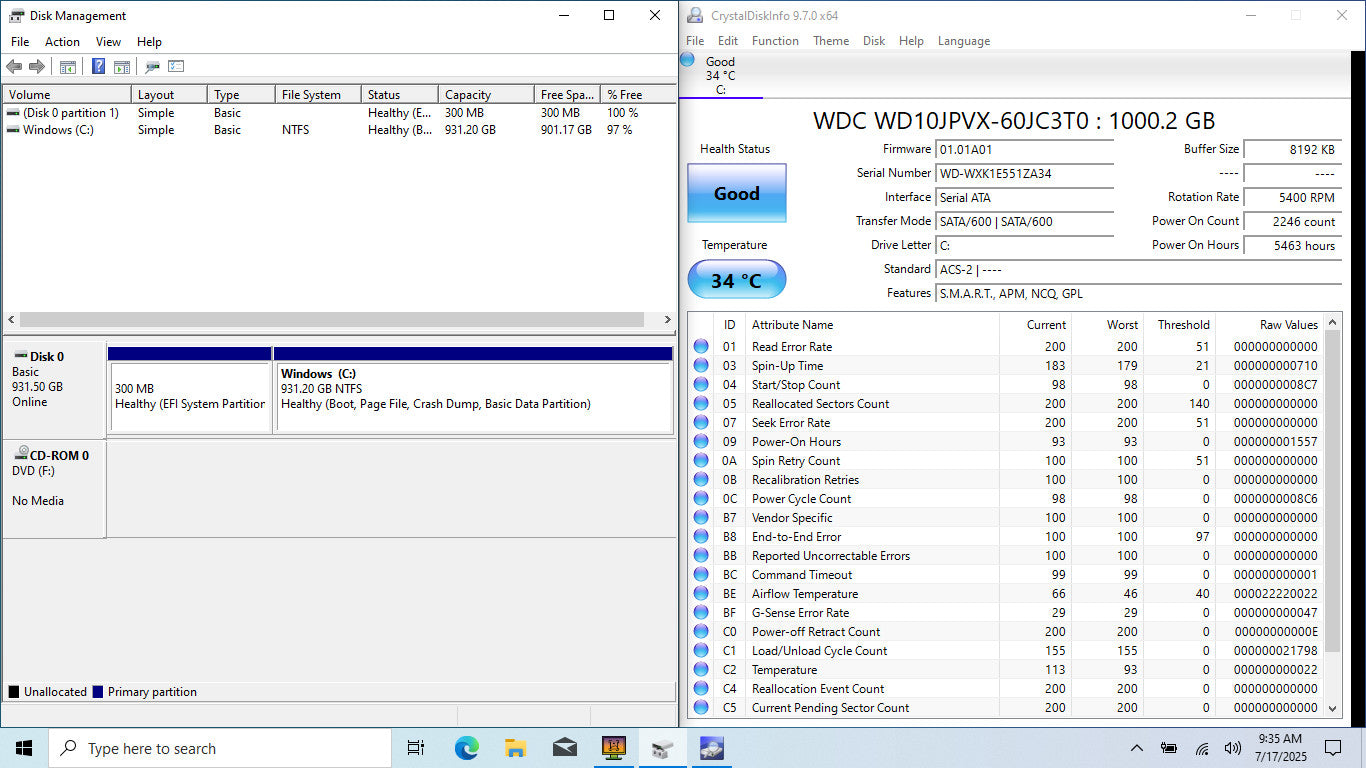Click the blue status circle for Reallocated Sectors Count

tap(701, 404)
